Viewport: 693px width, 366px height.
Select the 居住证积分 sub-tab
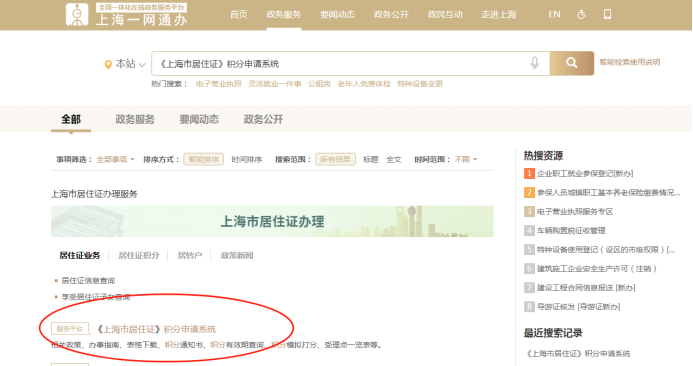click(x=139, y=255)
